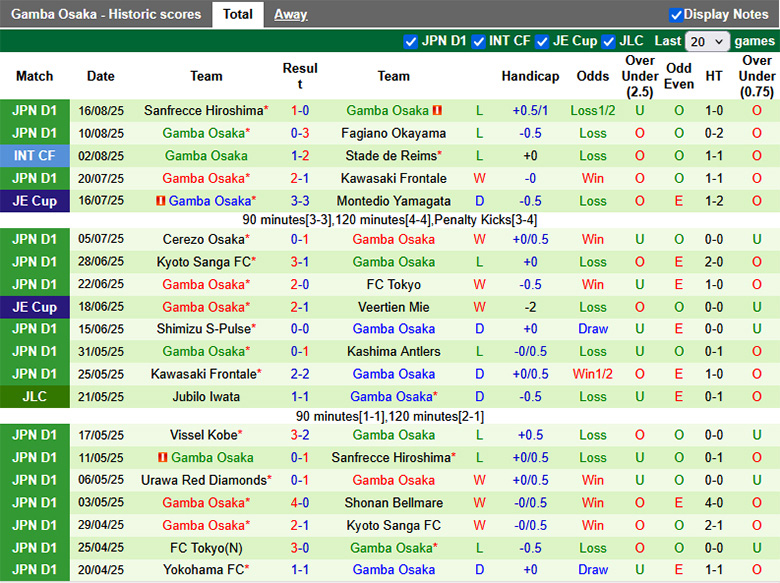780x583 pixels.
Task: Open Montedio Yamagata team link
Action: 393,201
